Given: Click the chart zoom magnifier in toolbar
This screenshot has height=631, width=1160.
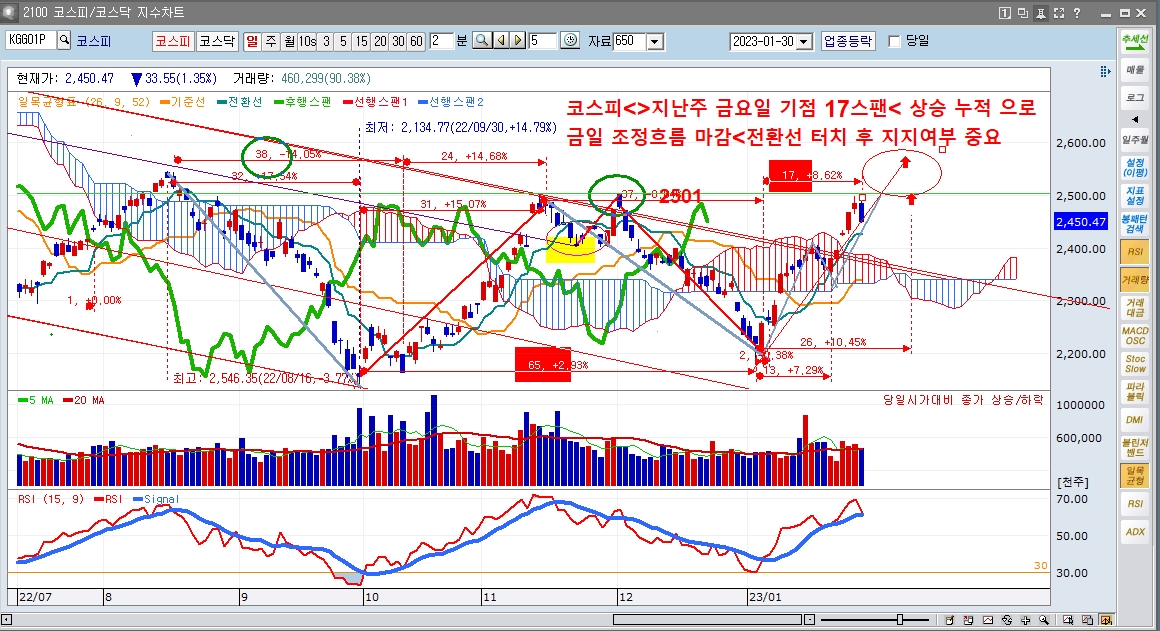Looking at the screenshot, I should pyautogui.click(x=481, y=41).
